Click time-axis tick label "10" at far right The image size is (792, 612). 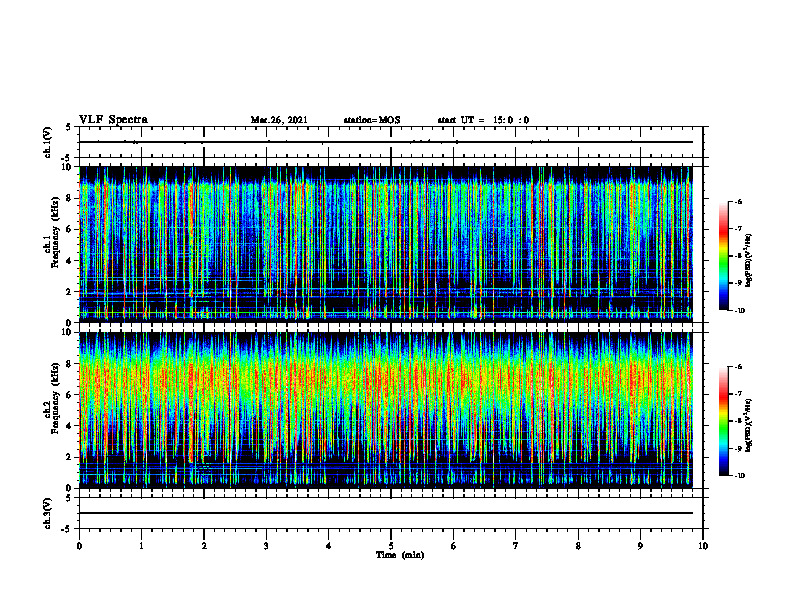click(703, 546)
